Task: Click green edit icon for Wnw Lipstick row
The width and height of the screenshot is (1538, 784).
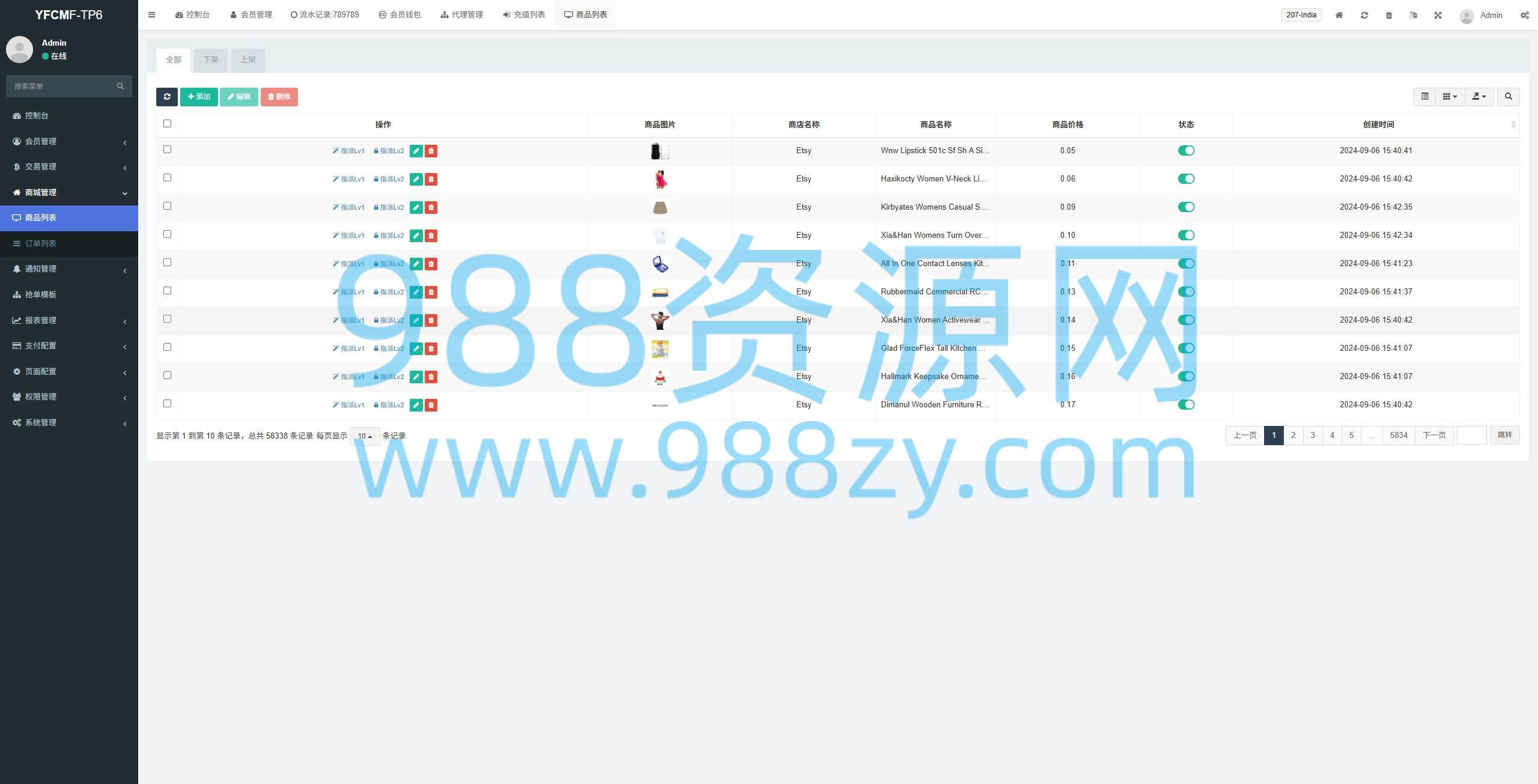Action: point(416,151)
